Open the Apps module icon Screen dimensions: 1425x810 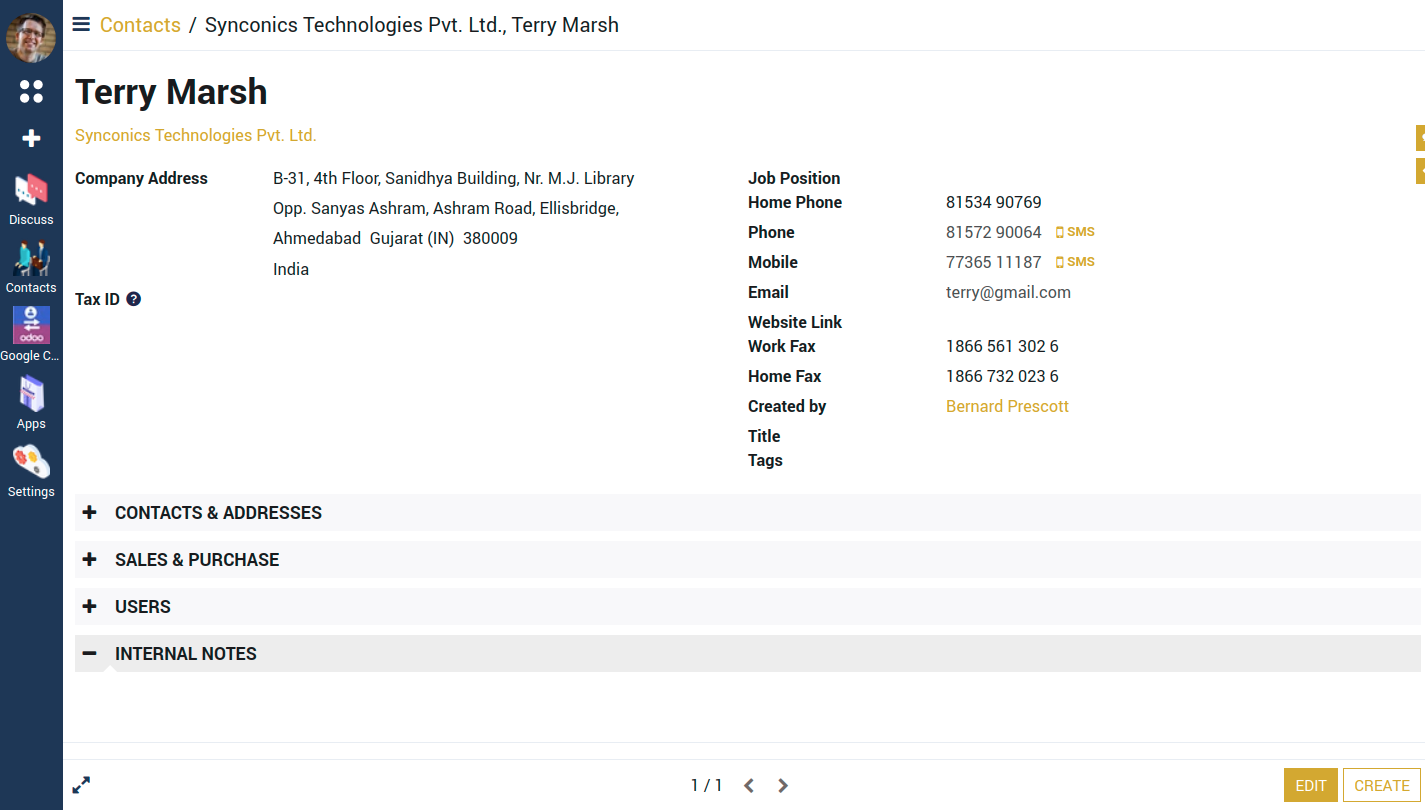[x=31, y=395]
